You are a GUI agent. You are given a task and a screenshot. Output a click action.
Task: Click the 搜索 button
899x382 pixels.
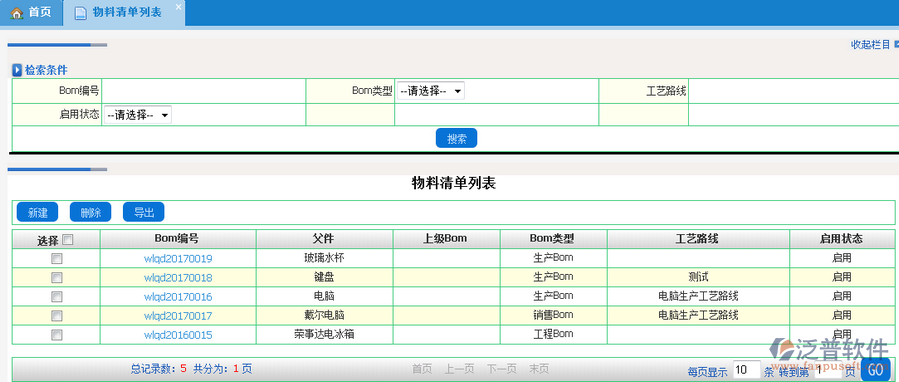point(456,138)
